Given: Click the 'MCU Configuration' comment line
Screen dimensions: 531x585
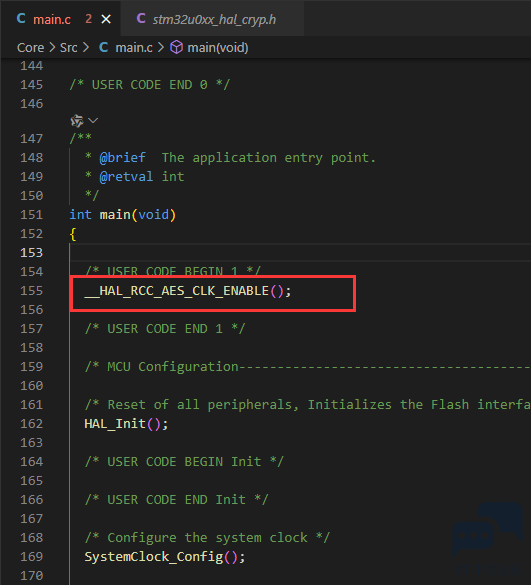Looking at the screenshot, I should pyautogui.click(x=307, y=367).
